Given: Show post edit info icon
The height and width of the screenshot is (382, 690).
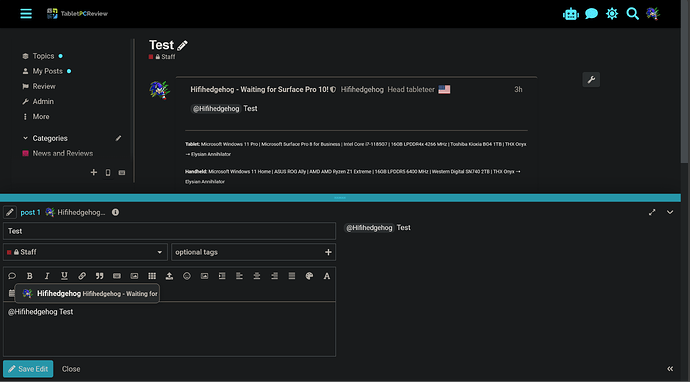Looking at the screenshot, I should [115, 212].
